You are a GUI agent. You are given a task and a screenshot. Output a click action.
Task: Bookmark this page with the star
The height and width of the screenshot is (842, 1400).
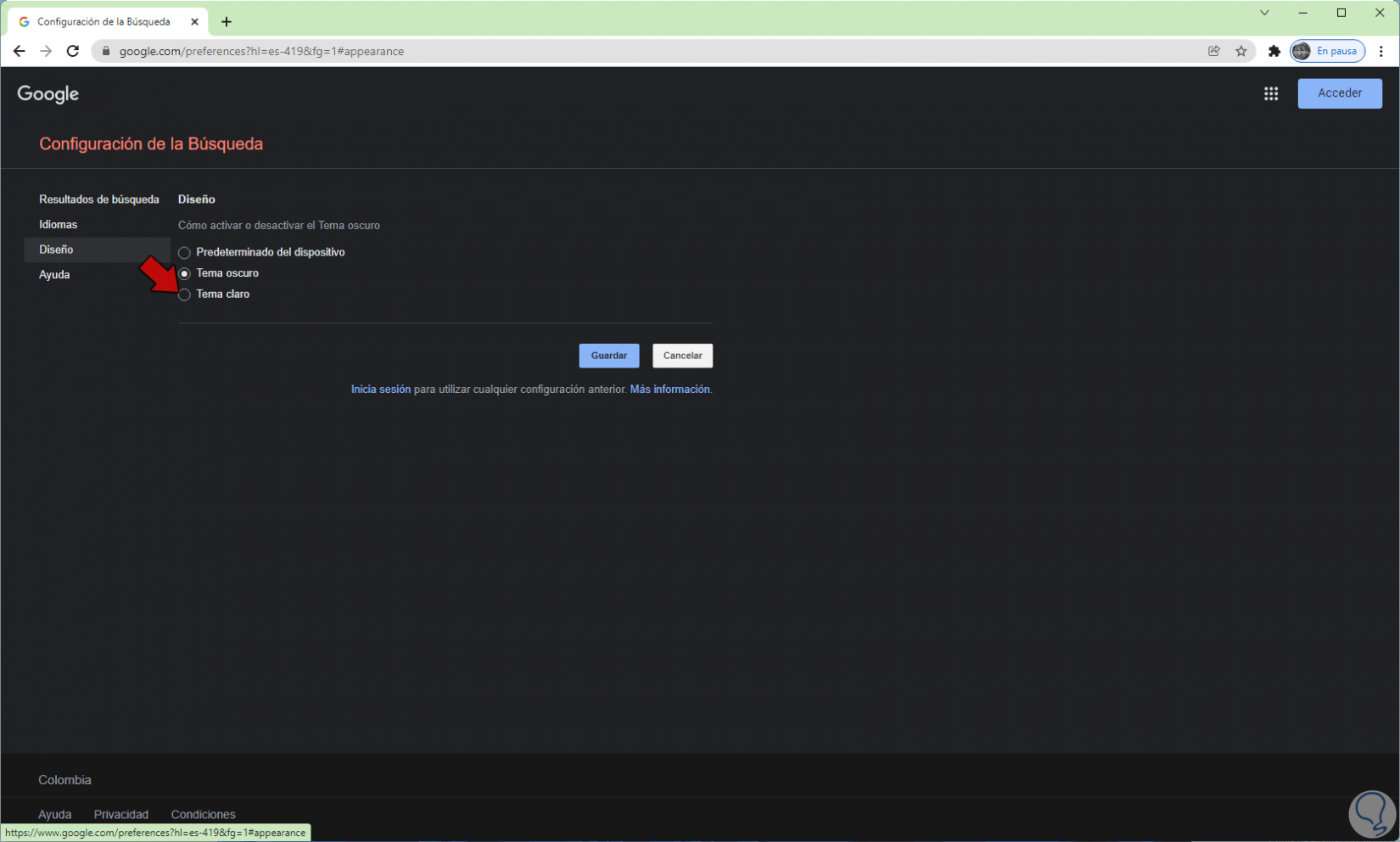(1241, 51)
